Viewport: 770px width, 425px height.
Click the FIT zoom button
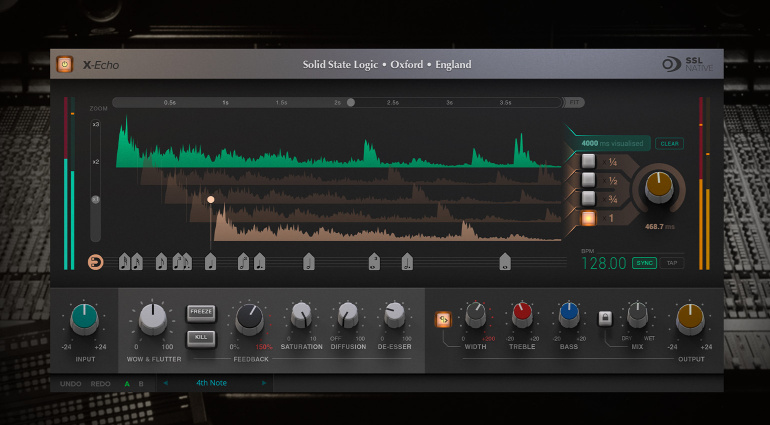(575, 103)
